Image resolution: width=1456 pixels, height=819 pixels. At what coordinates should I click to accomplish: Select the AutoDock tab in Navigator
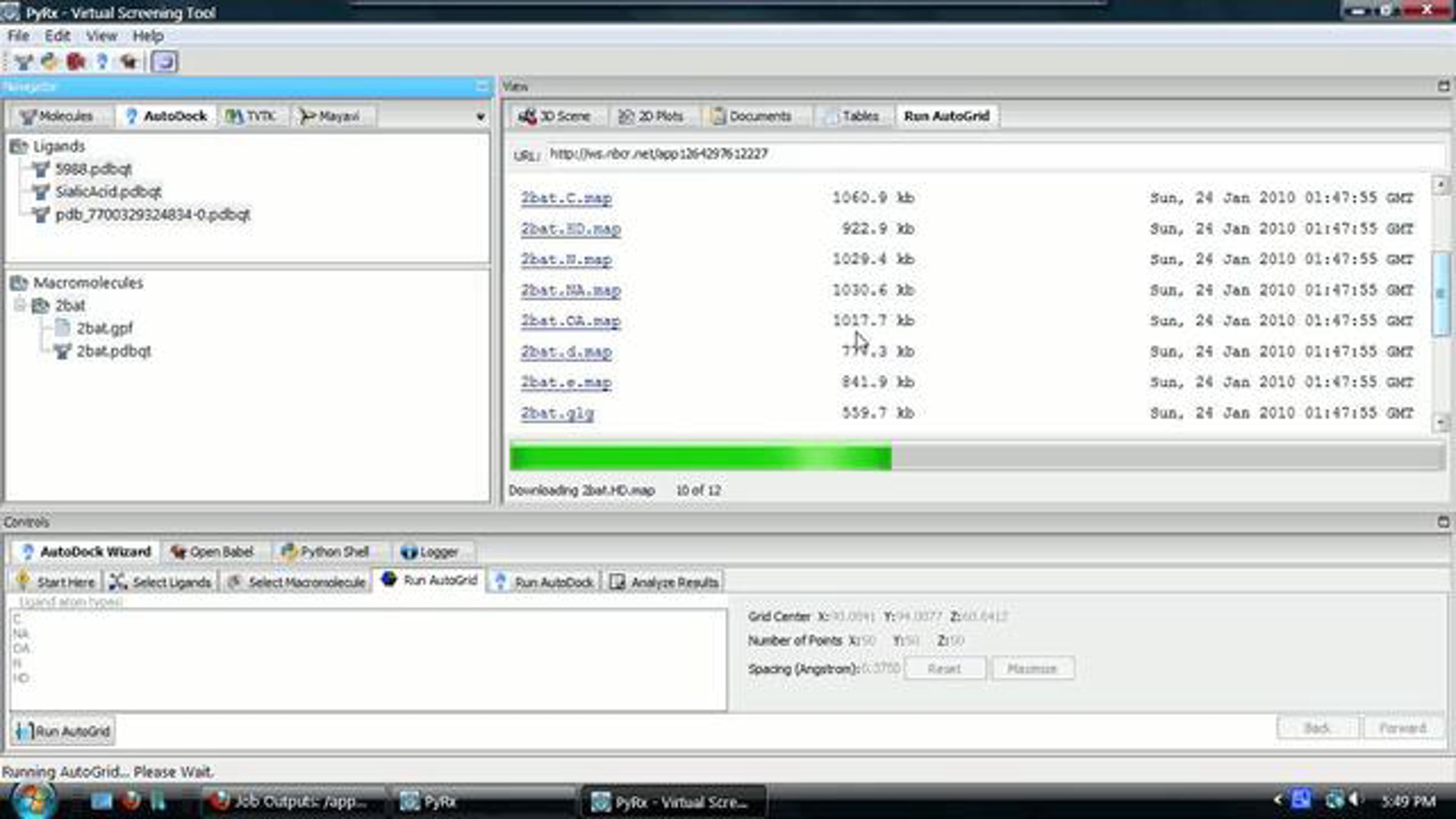pos(166,116)
